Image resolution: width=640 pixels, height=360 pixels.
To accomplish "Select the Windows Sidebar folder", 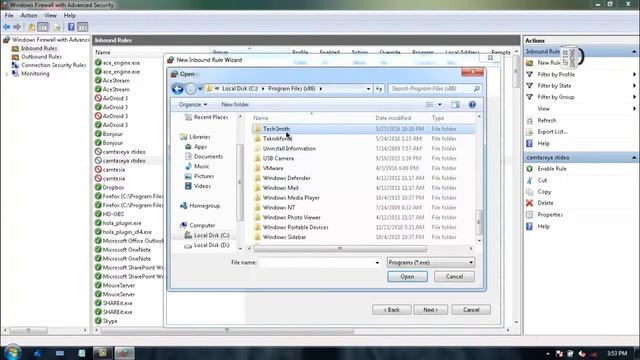I will (284, 237).
